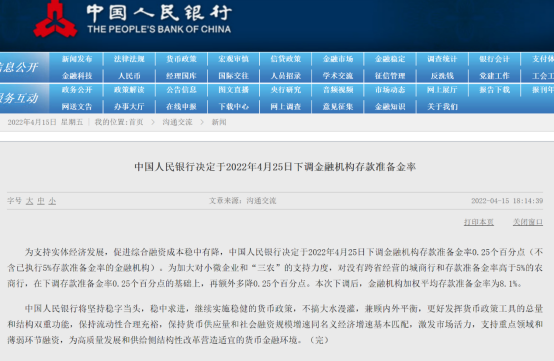Click 沟通交流 breadcrumb link
The image size is (554, 361).
(x=177, y=122)
